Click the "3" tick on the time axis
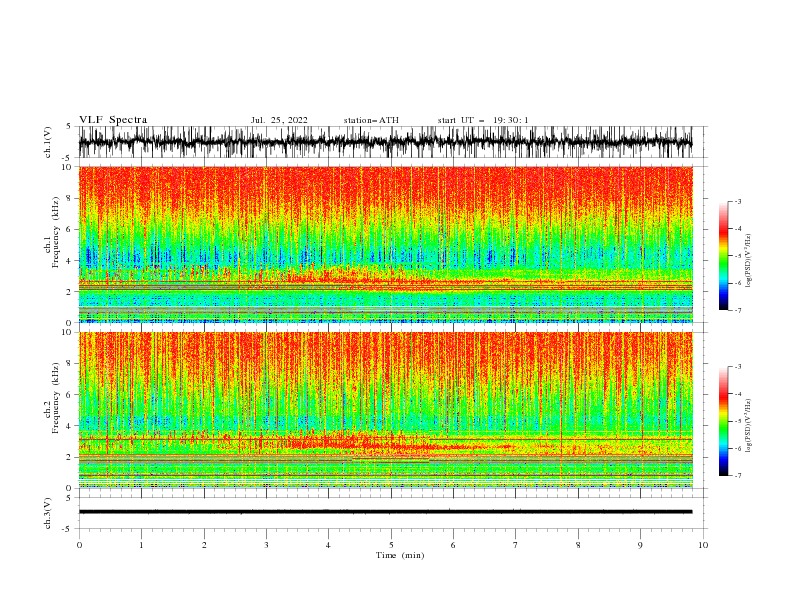The image size is (792, 612). tap(266, 545)
